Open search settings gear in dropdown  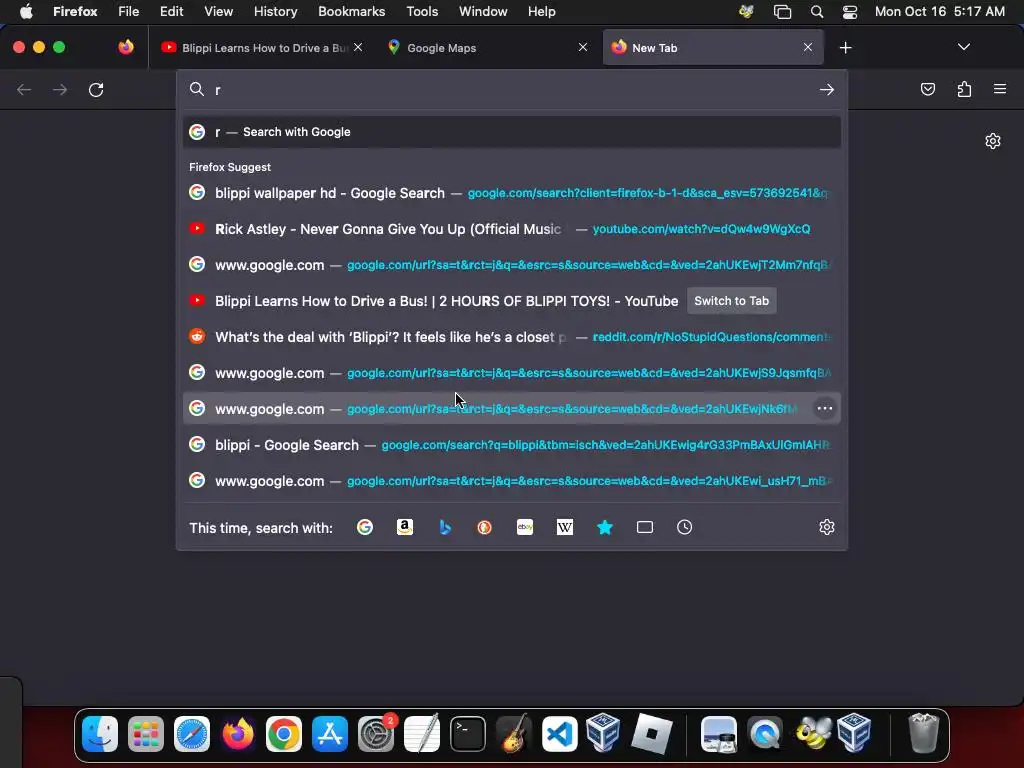(x=827, y=527)
